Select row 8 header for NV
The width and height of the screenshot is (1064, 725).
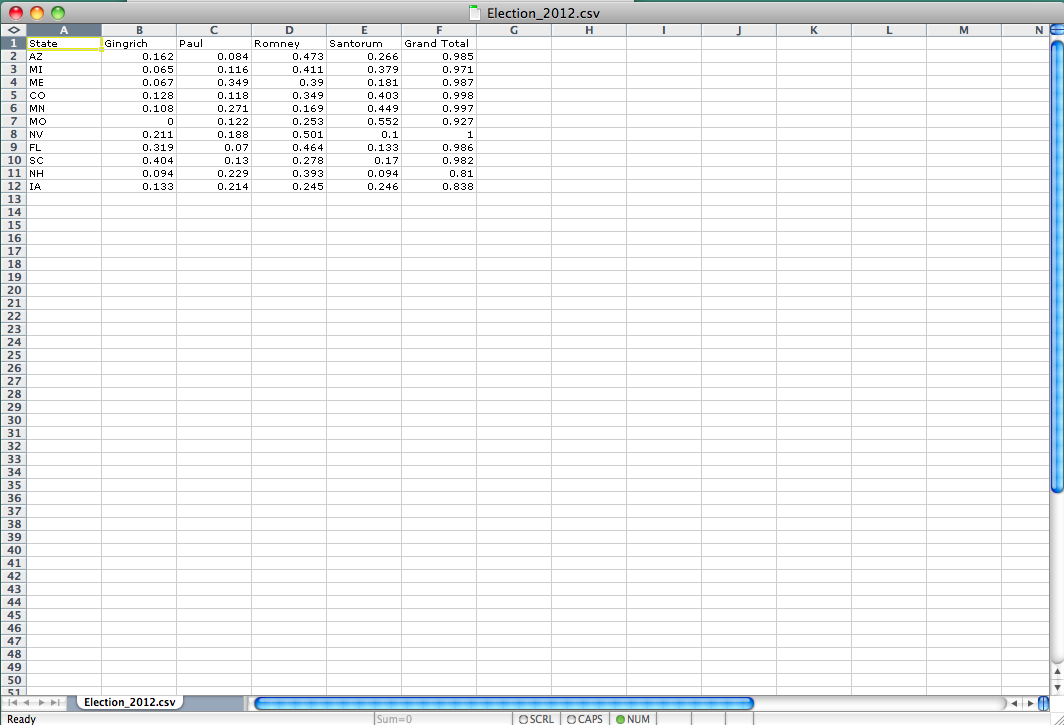coord(13,134)
